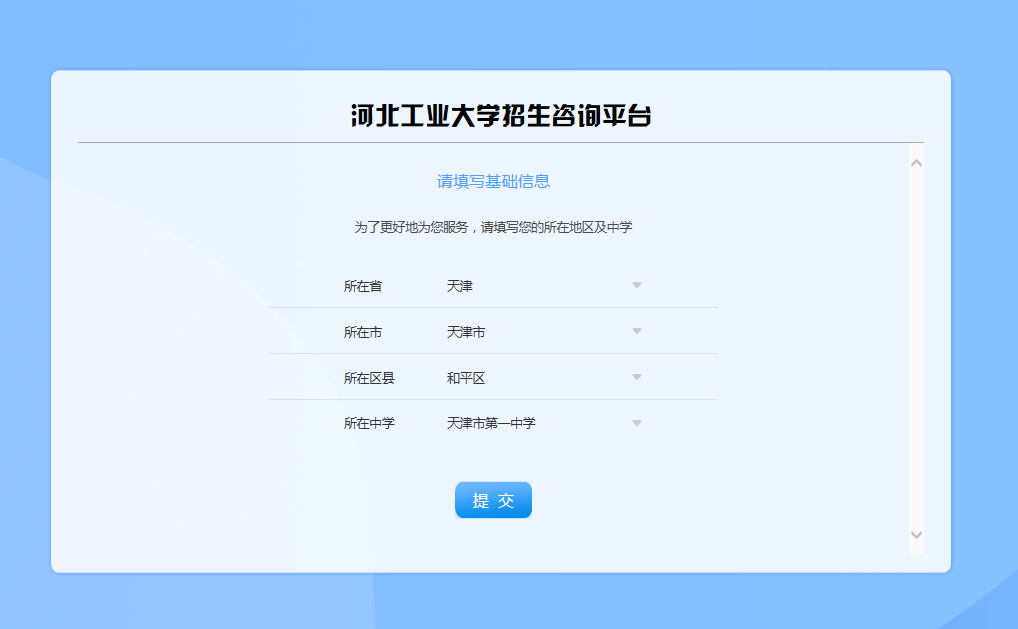Expand the 所在区县 district dropdown
This screenshot has height=629, width=1018.
point(636,377)
